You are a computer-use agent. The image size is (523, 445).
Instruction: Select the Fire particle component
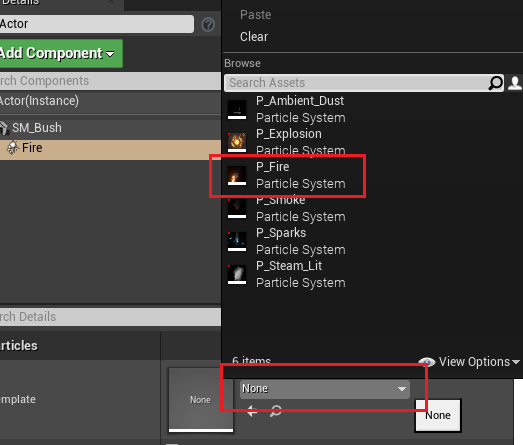click(110, 148)
